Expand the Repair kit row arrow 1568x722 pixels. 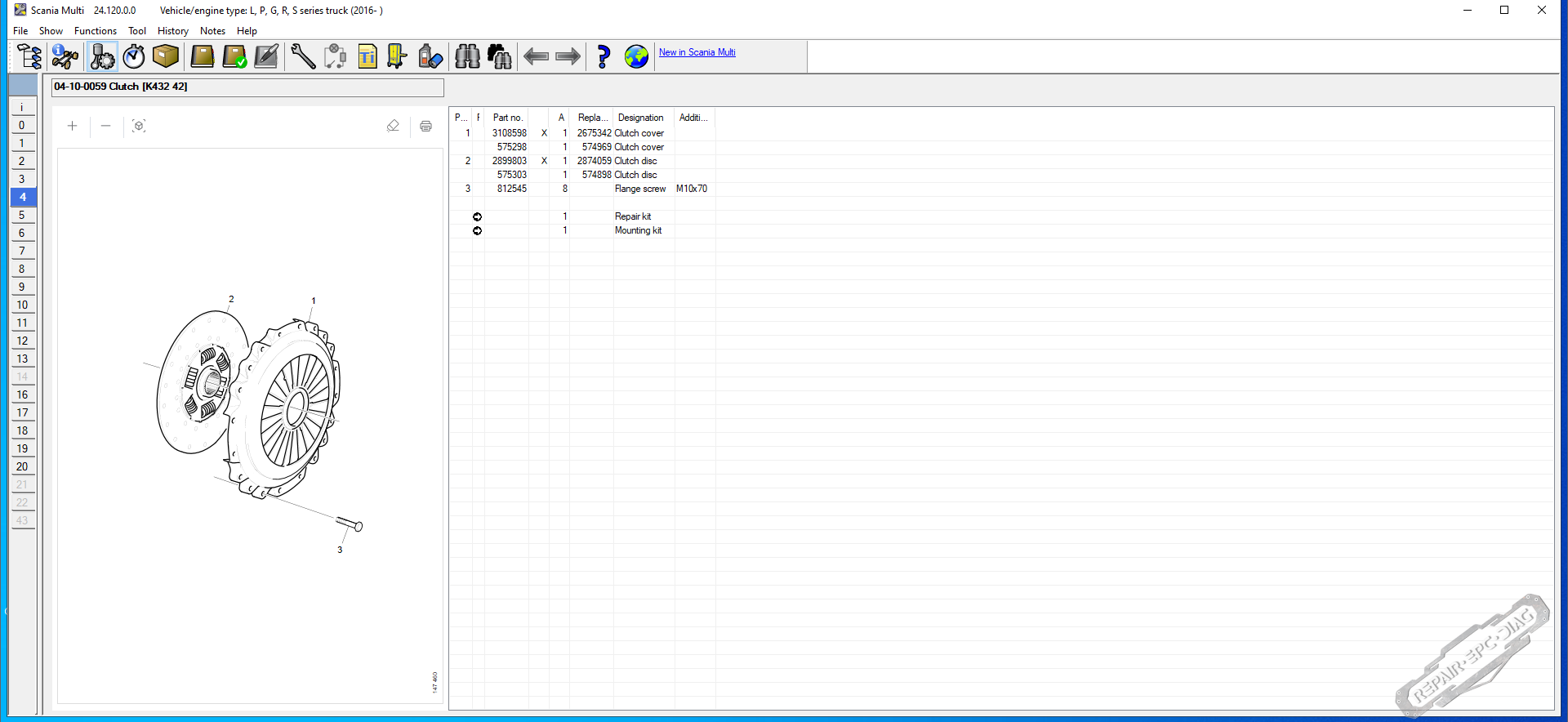tap(478, 216)
